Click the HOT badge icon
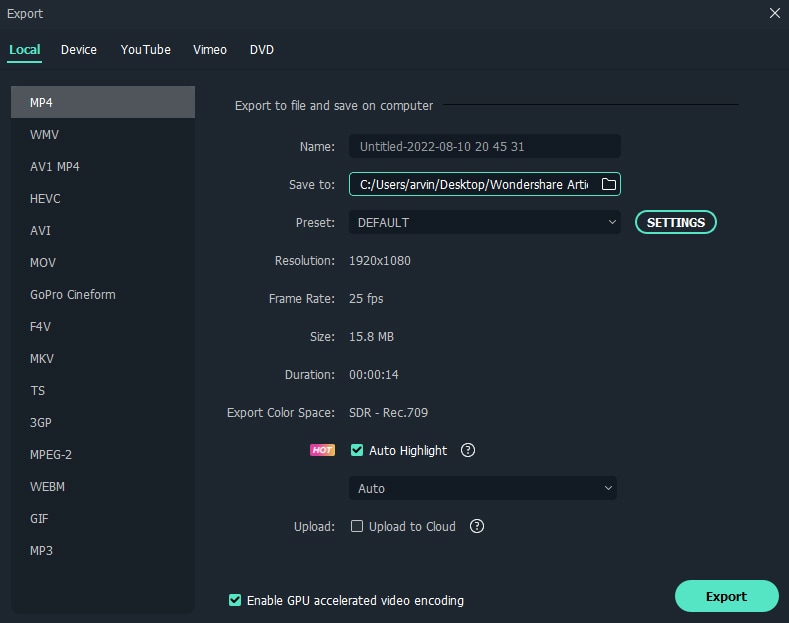This screenshot has height=623, width=789. (322, 450)
